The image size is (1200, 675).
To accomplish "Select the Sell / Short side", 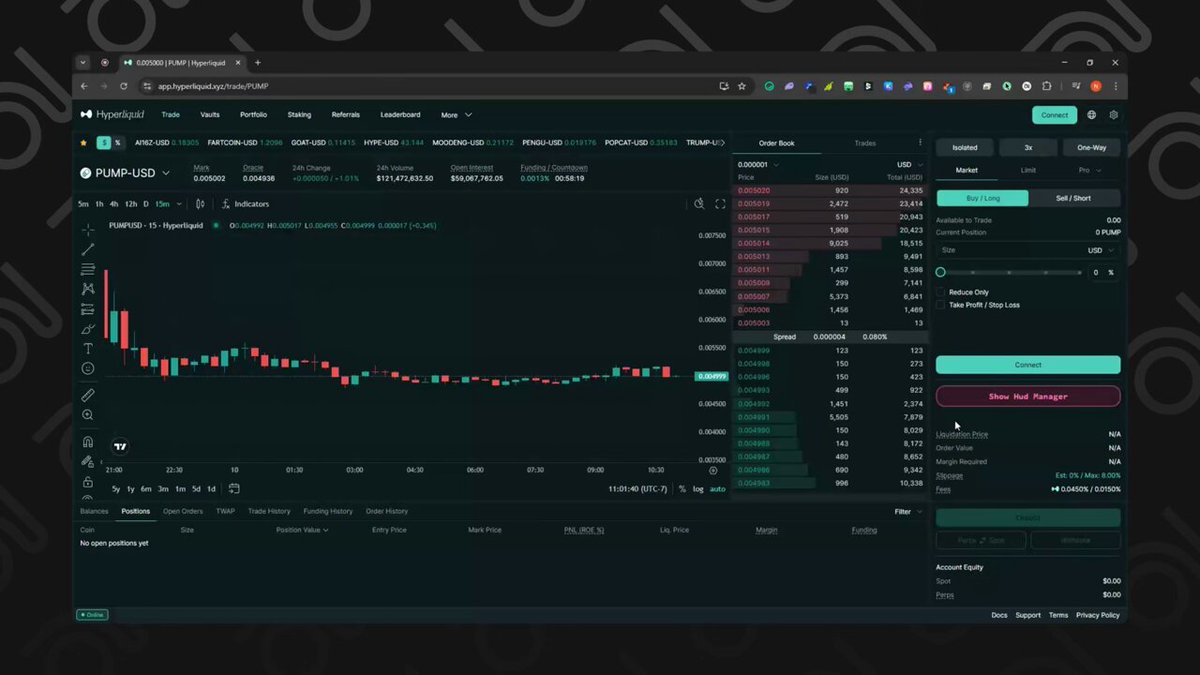I will click(x=1074, y=198).
